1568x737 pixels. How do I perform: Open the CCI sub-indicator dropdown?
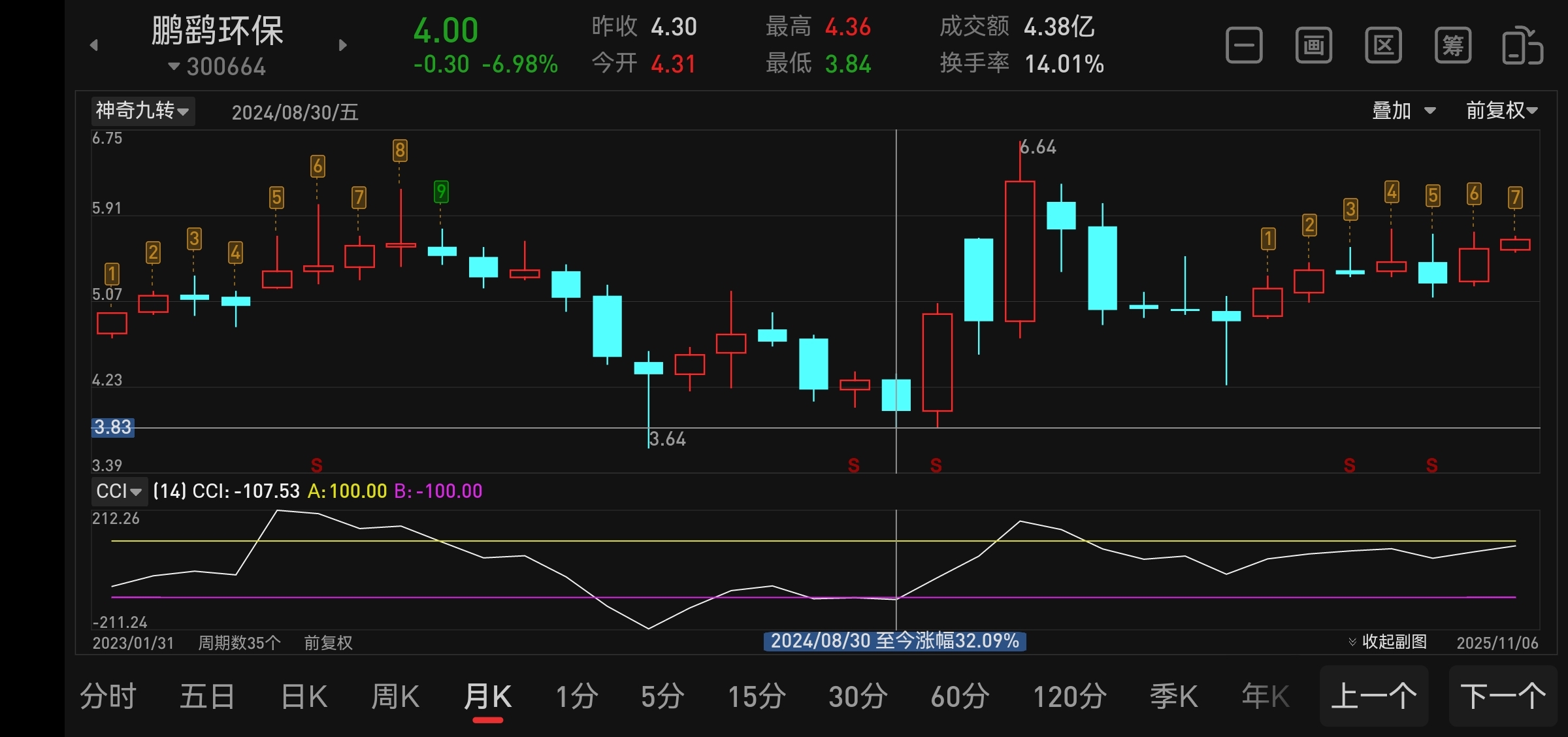(119, 491)
